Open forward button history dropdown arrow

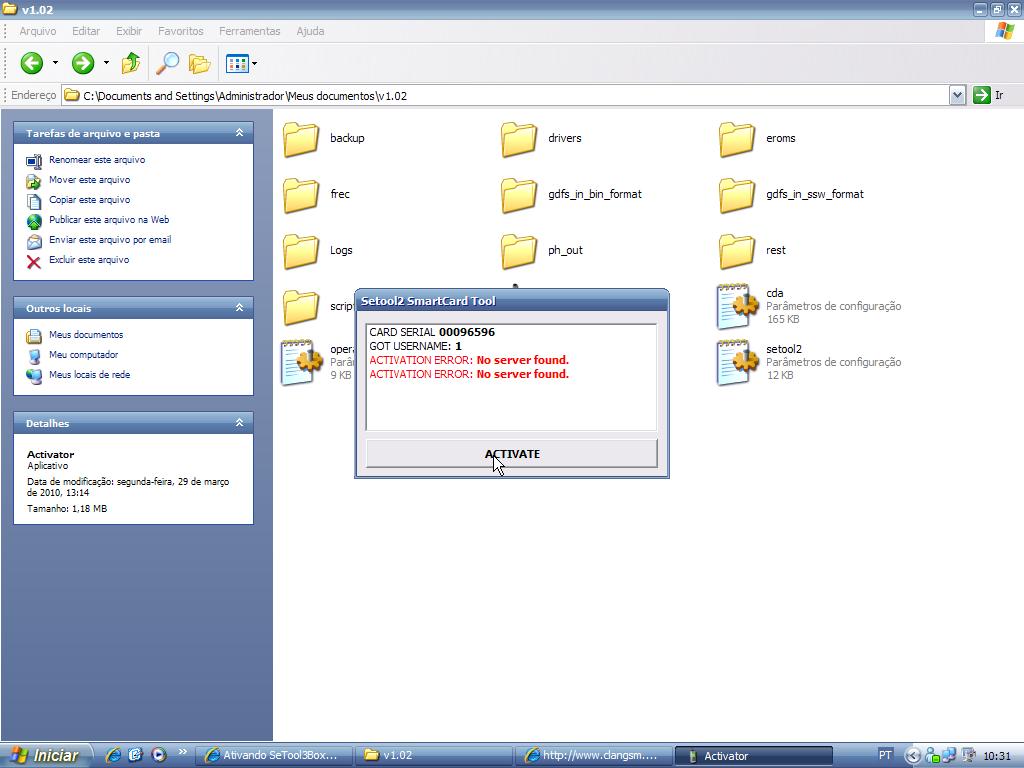106,63
